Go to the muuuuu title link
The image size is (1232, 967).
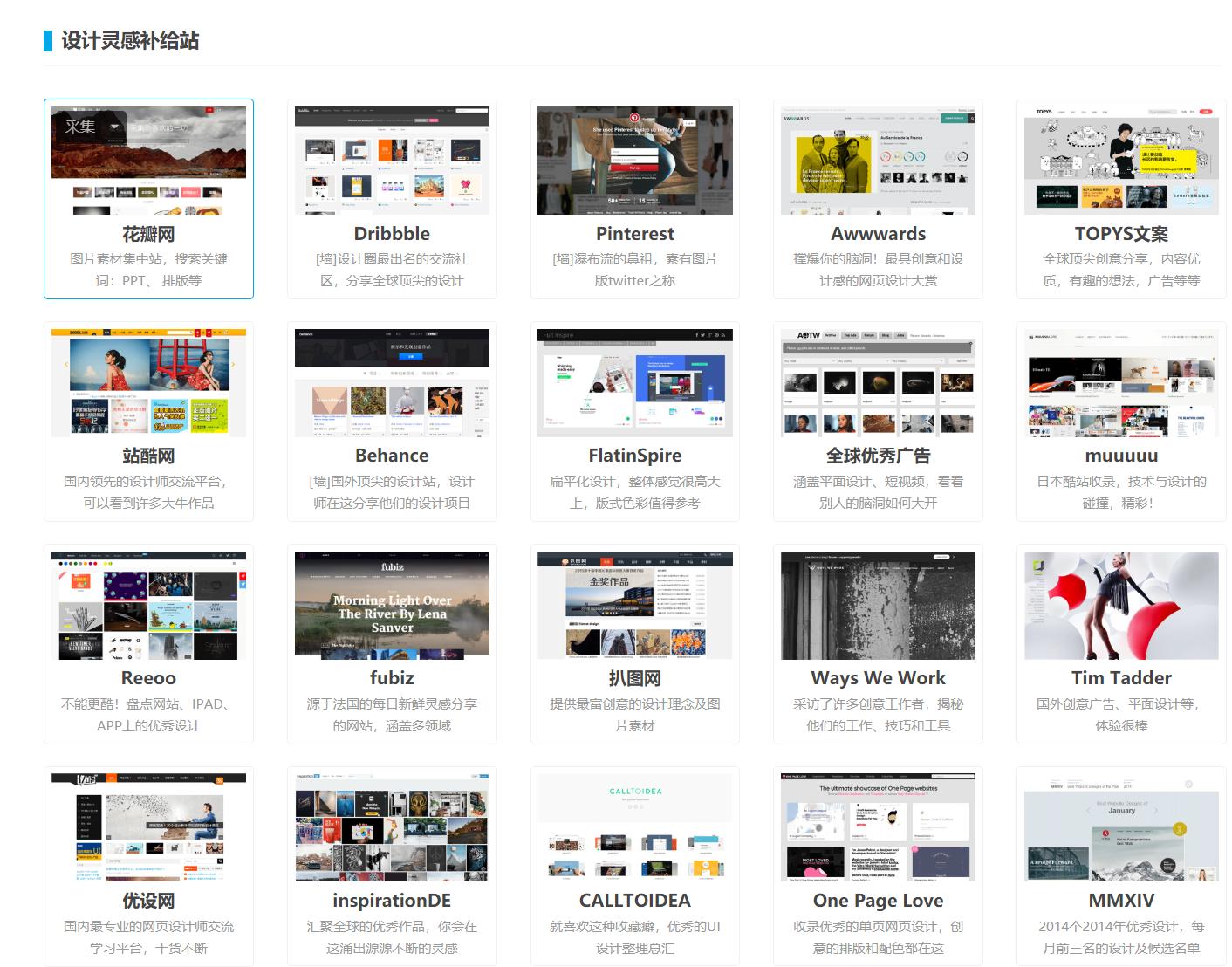point(1121,456)
